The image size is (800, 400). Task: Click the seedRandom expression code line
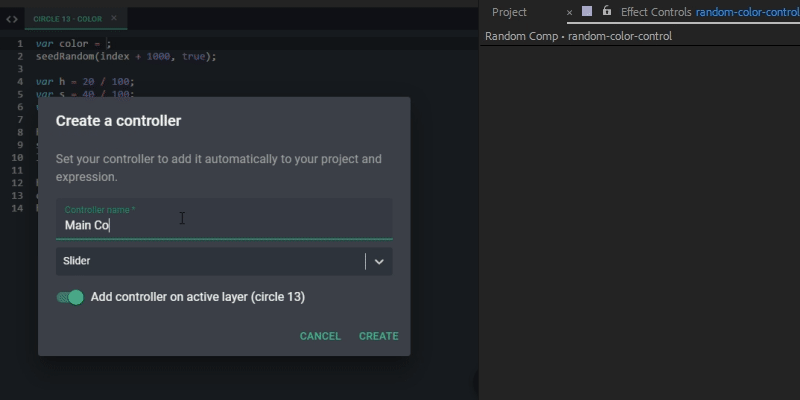[x=125, y=56]
